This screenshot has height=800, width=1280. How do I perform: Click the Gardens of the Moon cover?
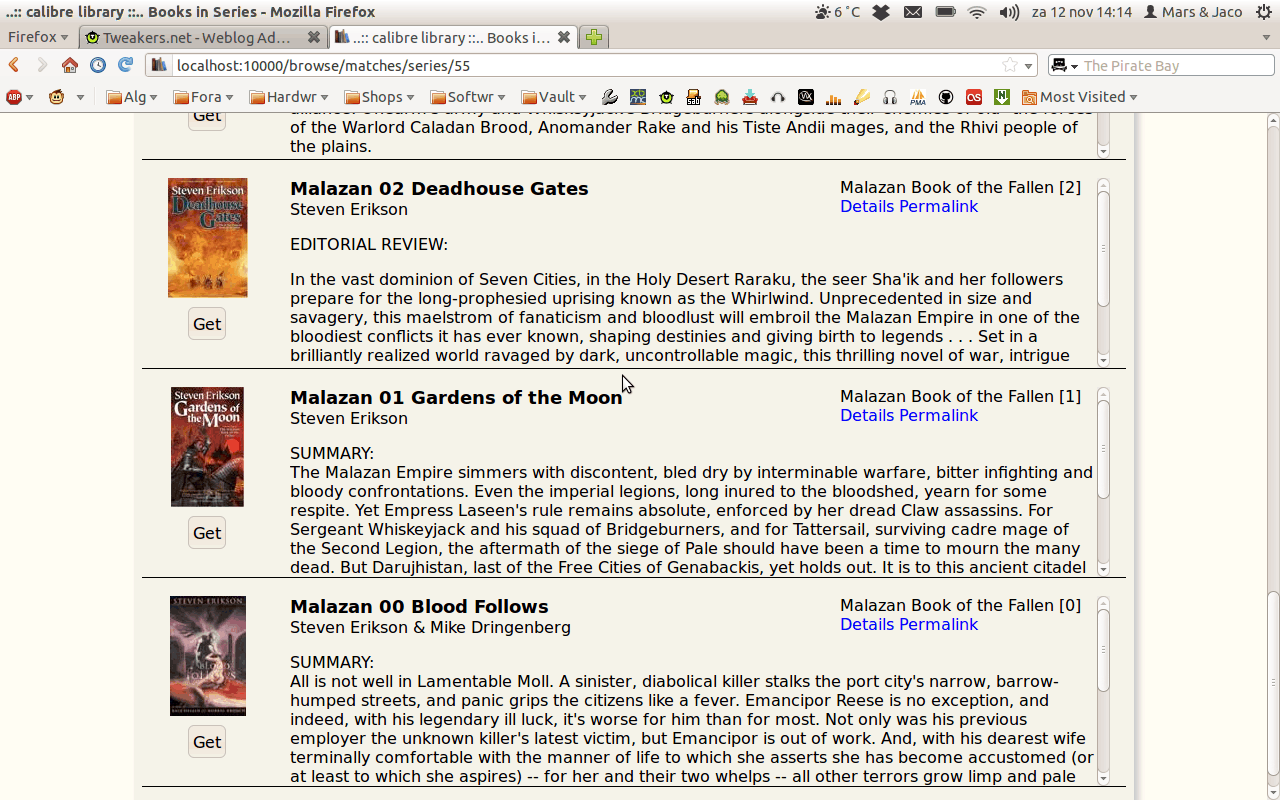pyautogui.click(x=207, y=447)
